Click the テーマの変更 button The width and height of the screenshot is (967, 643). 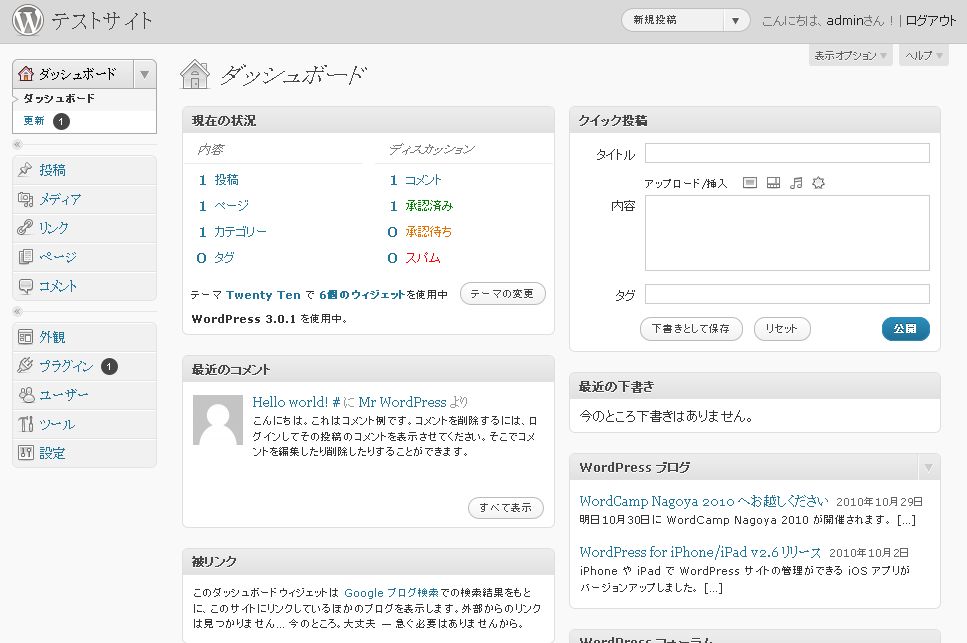click(502, 293)
